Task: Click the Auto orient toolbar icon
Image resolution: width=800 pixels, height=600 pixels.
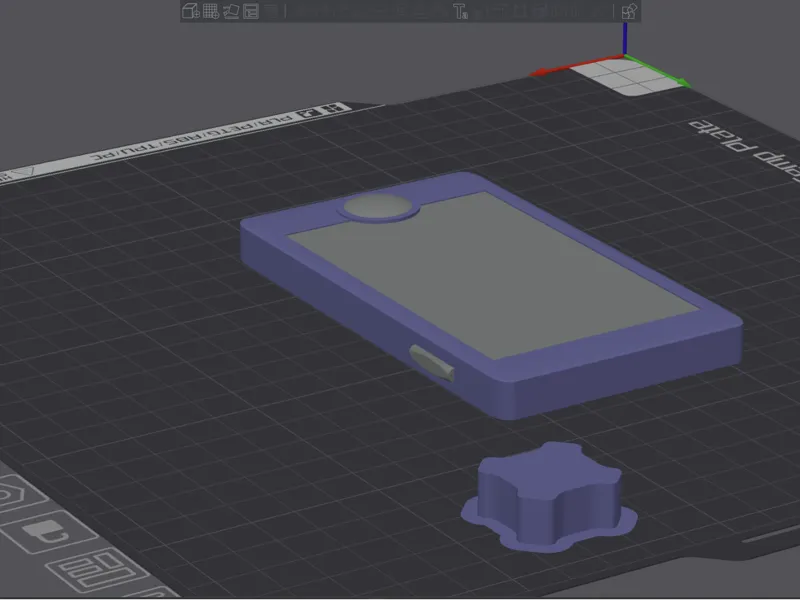Action: 231,11
